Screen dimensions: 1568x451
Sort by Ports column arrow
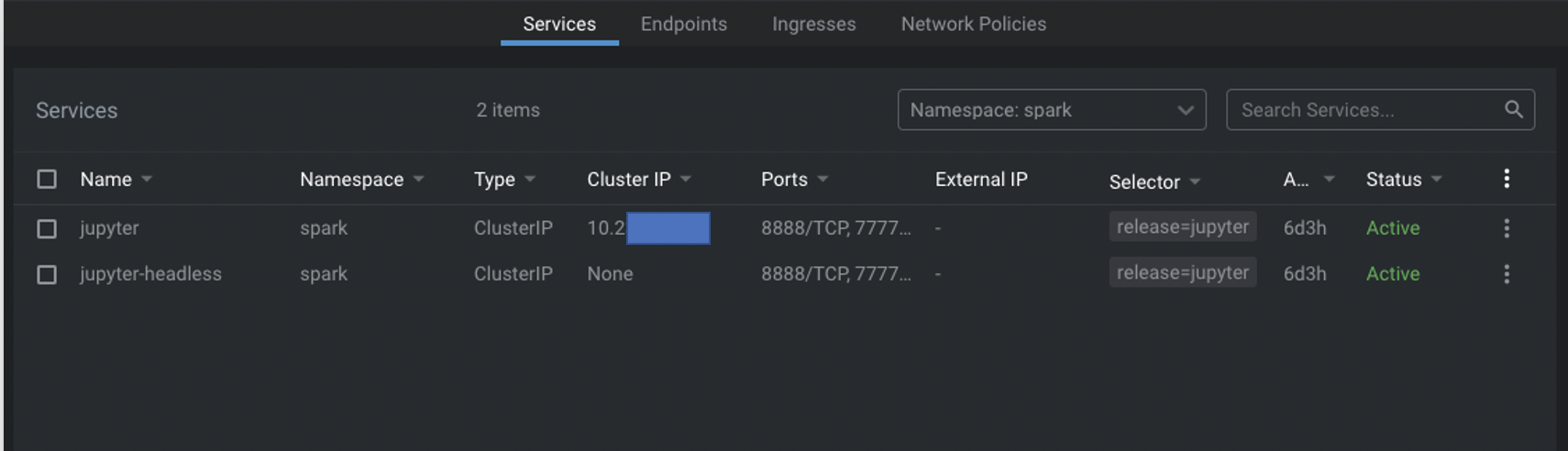tap(823, 180)
